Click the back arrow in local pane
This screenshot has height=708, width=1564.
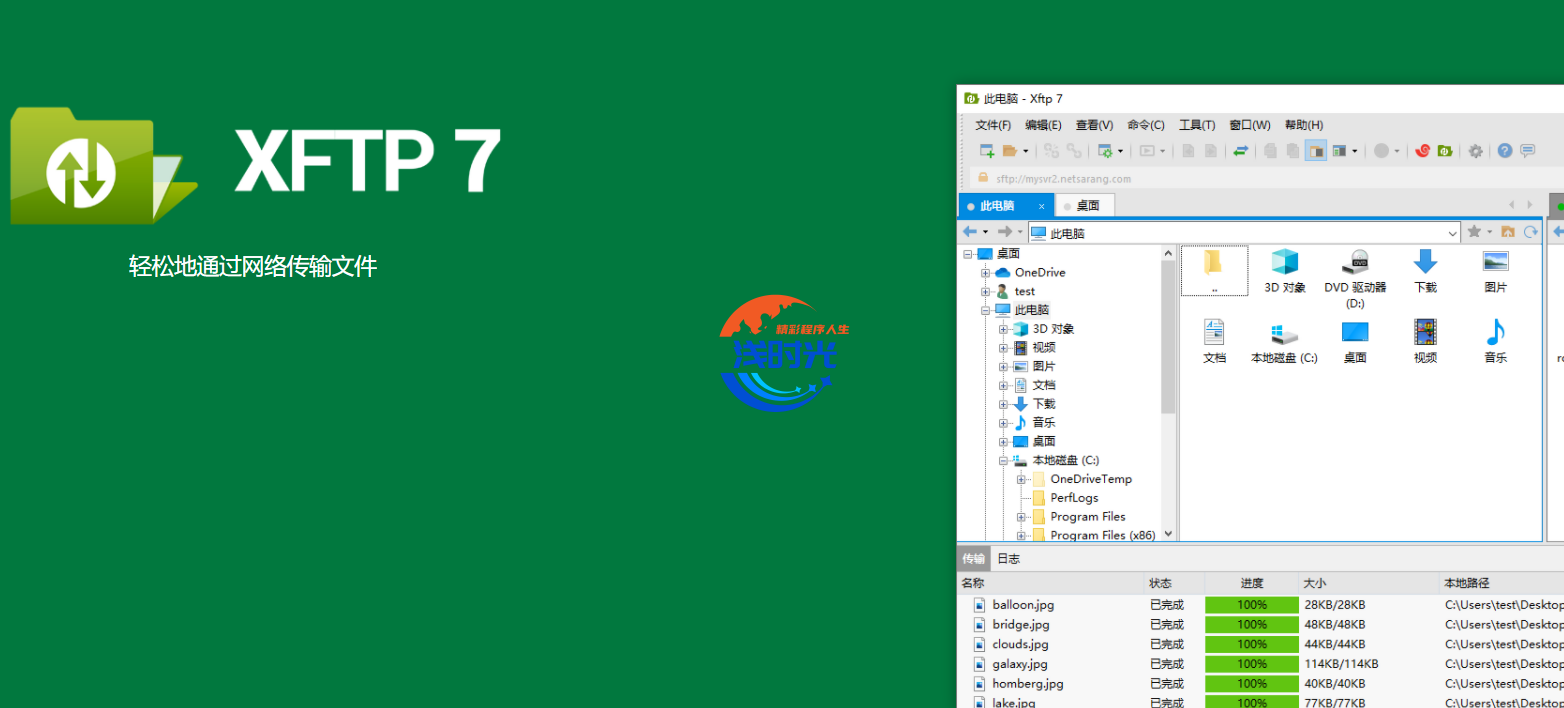[969, 232]
